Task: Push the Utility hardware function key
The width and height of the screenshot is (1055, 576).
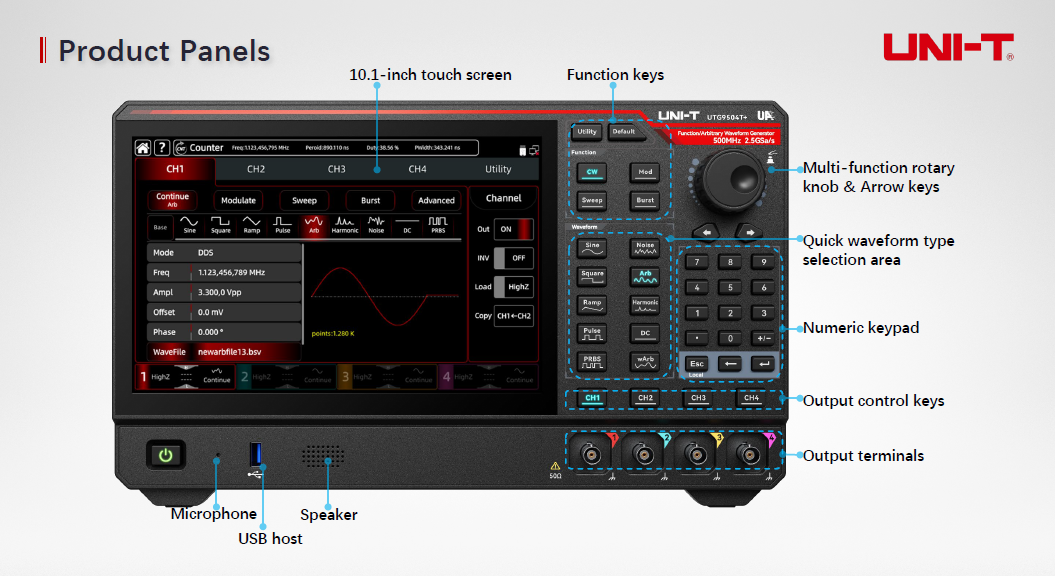Action: (587, 132)
